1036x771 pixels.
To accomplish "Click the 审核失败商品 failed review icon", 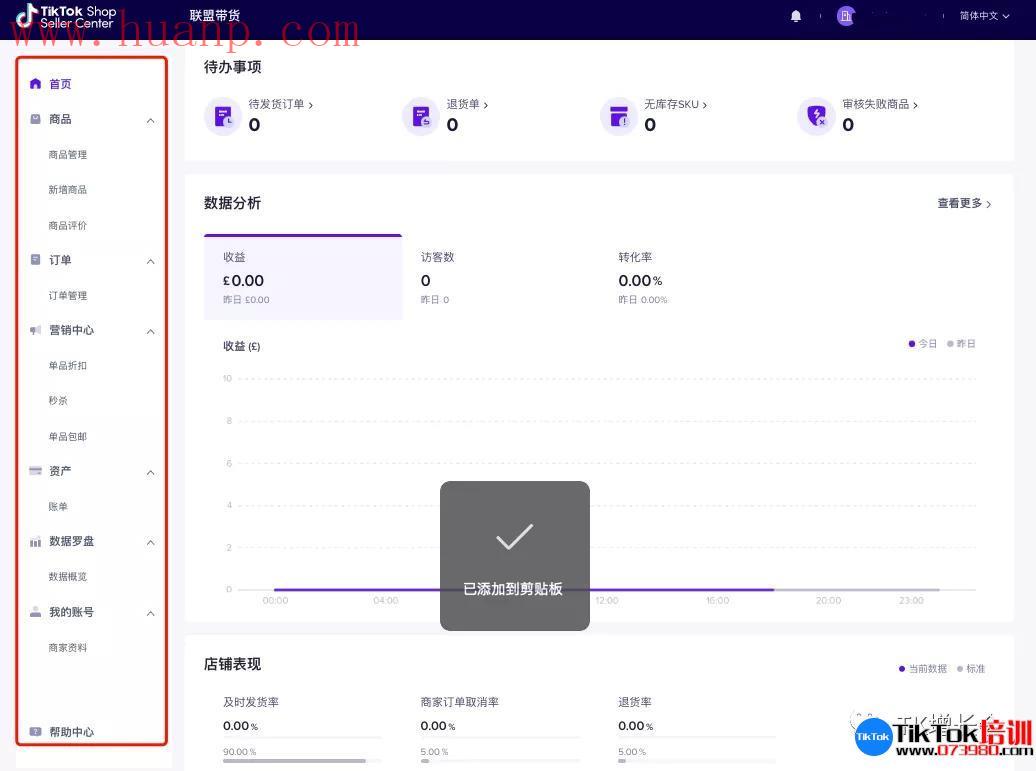I will tap(817, 116).
